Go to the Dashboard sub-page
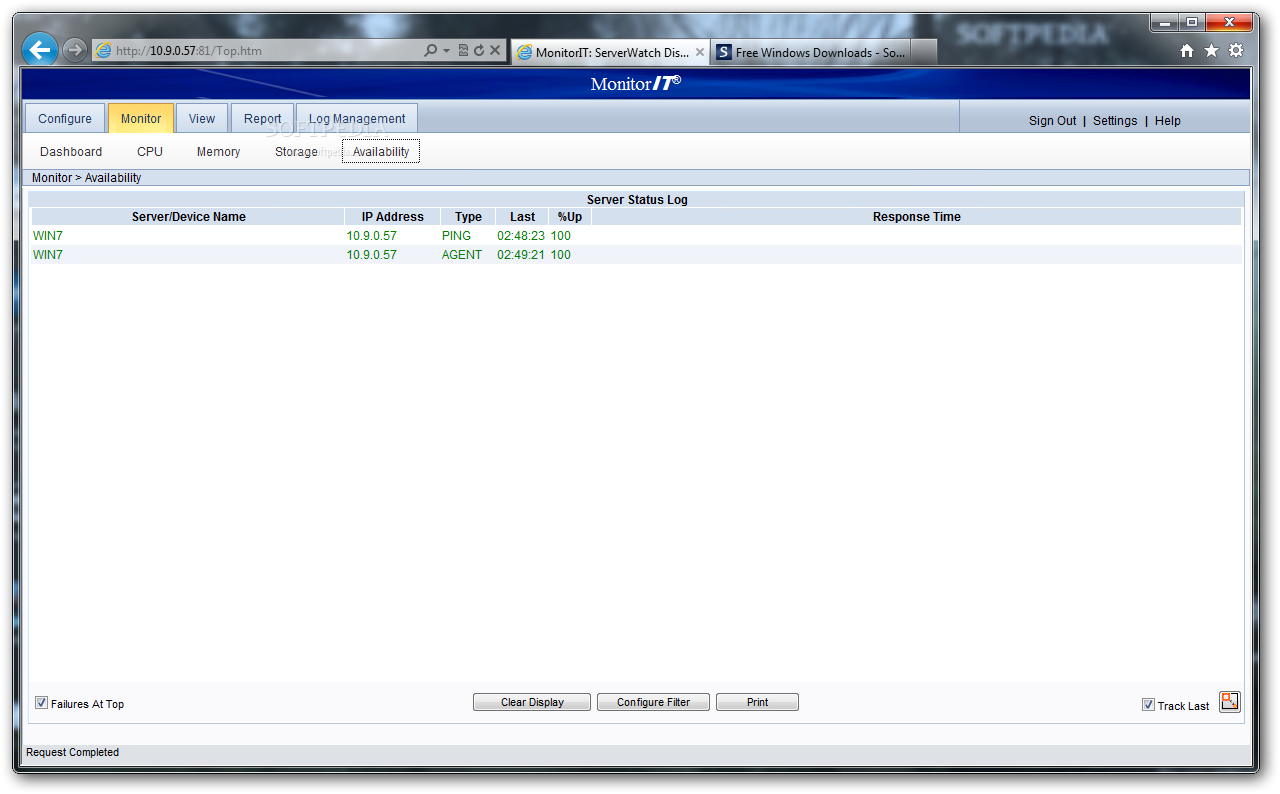This screenshot has height=794, width=1280. [71, 152]
